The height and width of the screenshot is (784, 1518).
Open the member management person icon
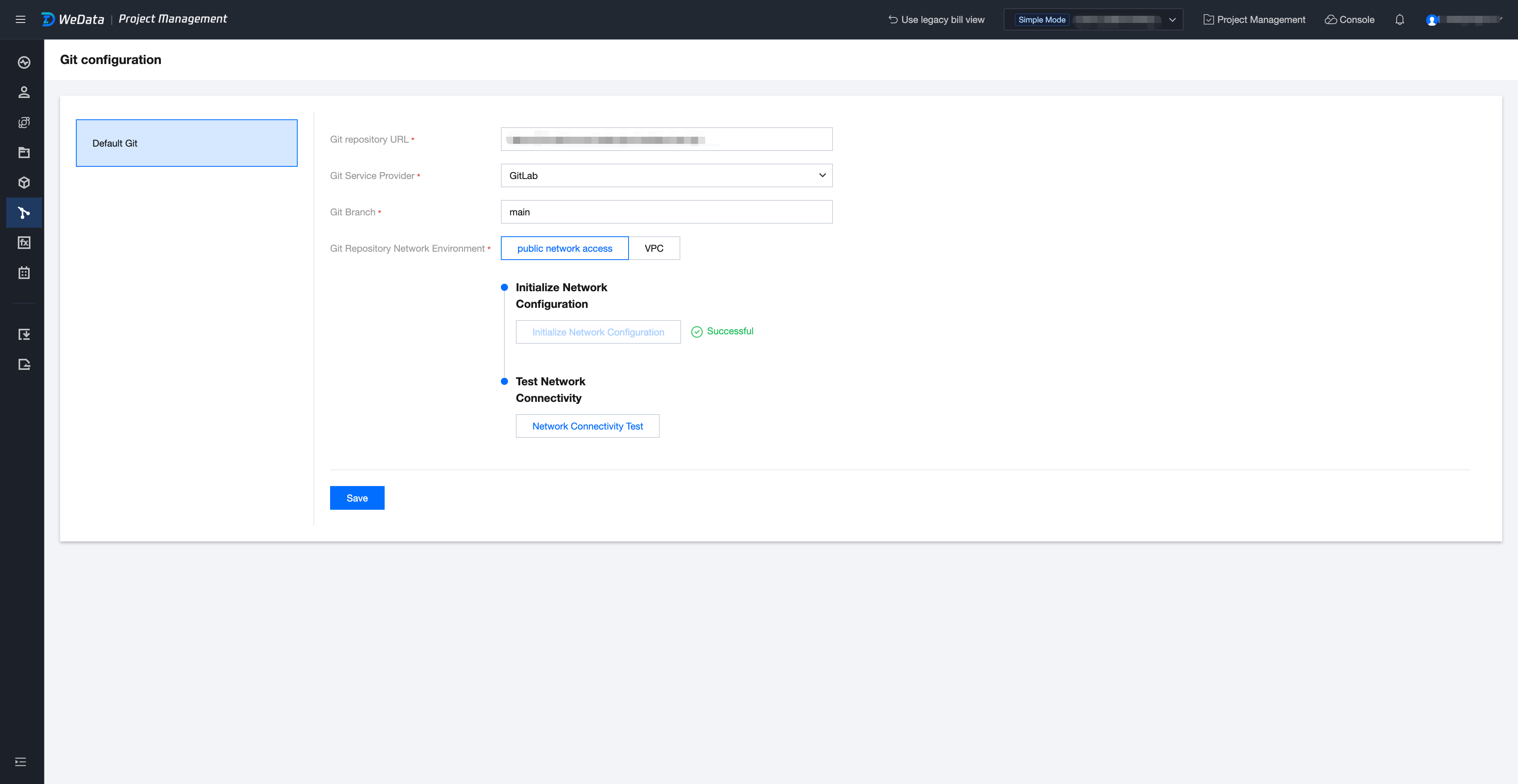pyautogui.click(x=24, y=92)
